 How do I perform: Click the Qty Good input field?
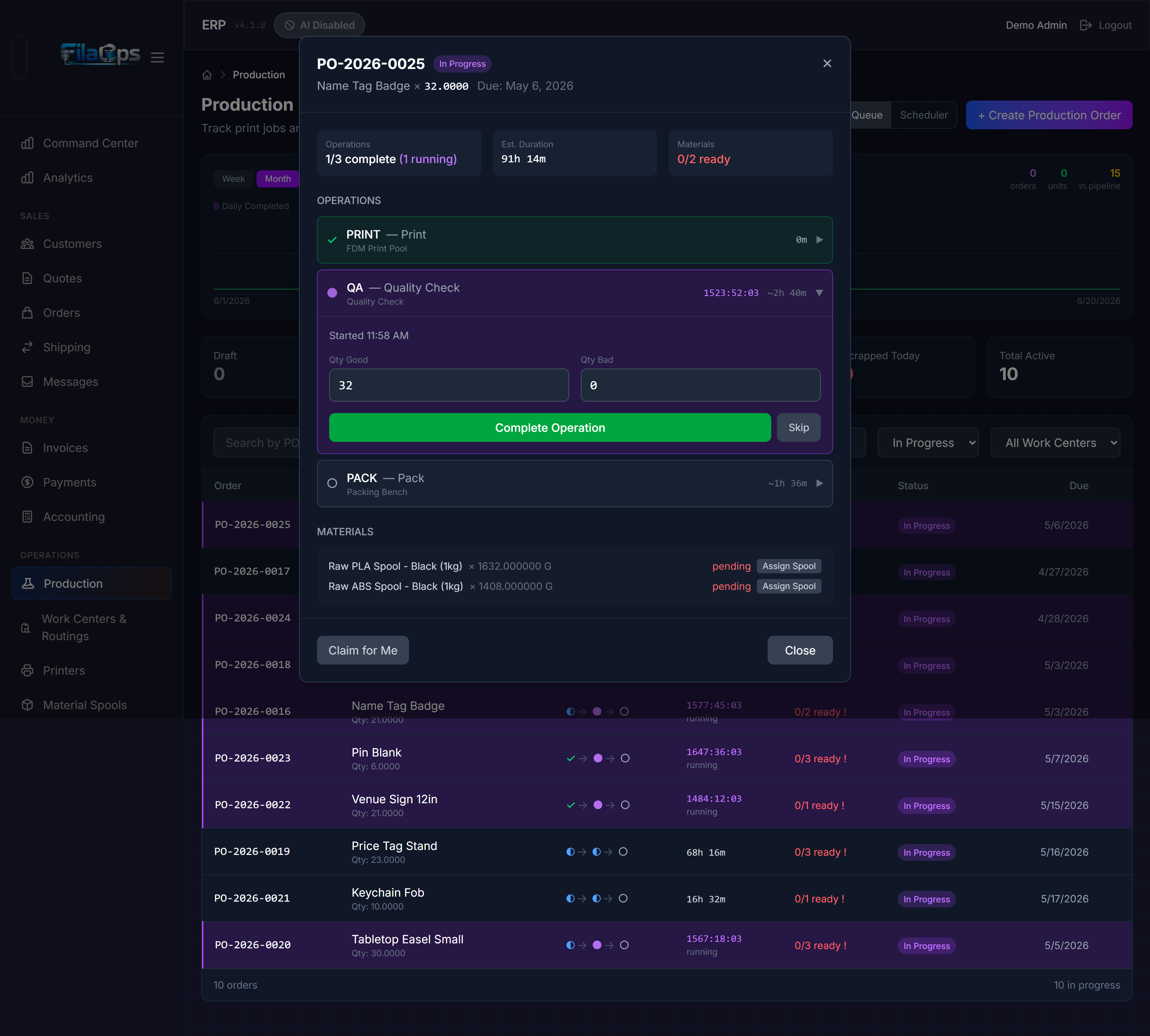point(449,385)
